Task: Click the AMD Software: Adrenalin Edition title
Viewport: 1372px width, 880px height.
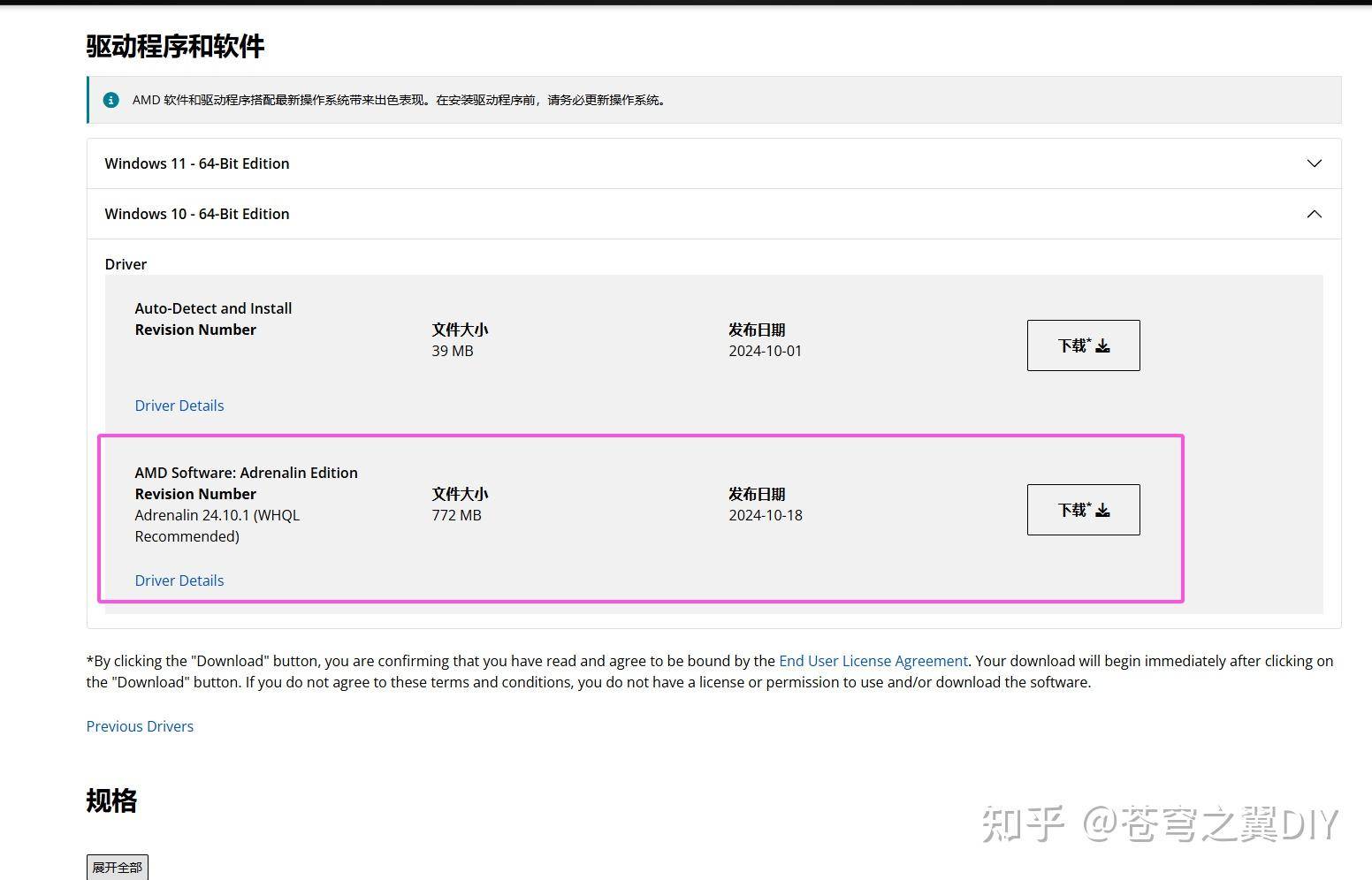Action: (x=246, y=473)
